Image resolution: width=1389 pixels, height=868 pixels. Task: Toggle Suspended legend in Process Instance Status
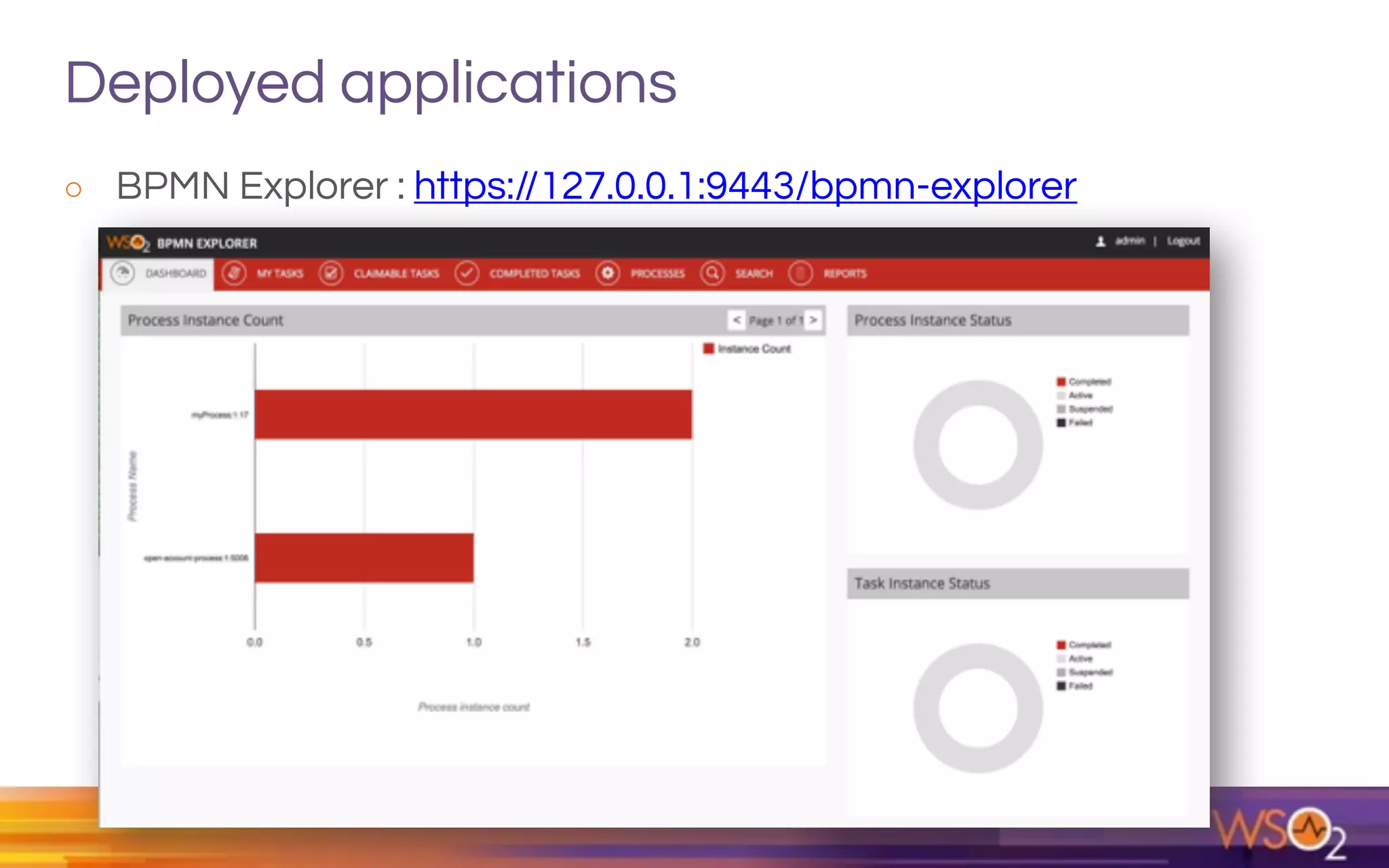click(x=1084, y=409)
